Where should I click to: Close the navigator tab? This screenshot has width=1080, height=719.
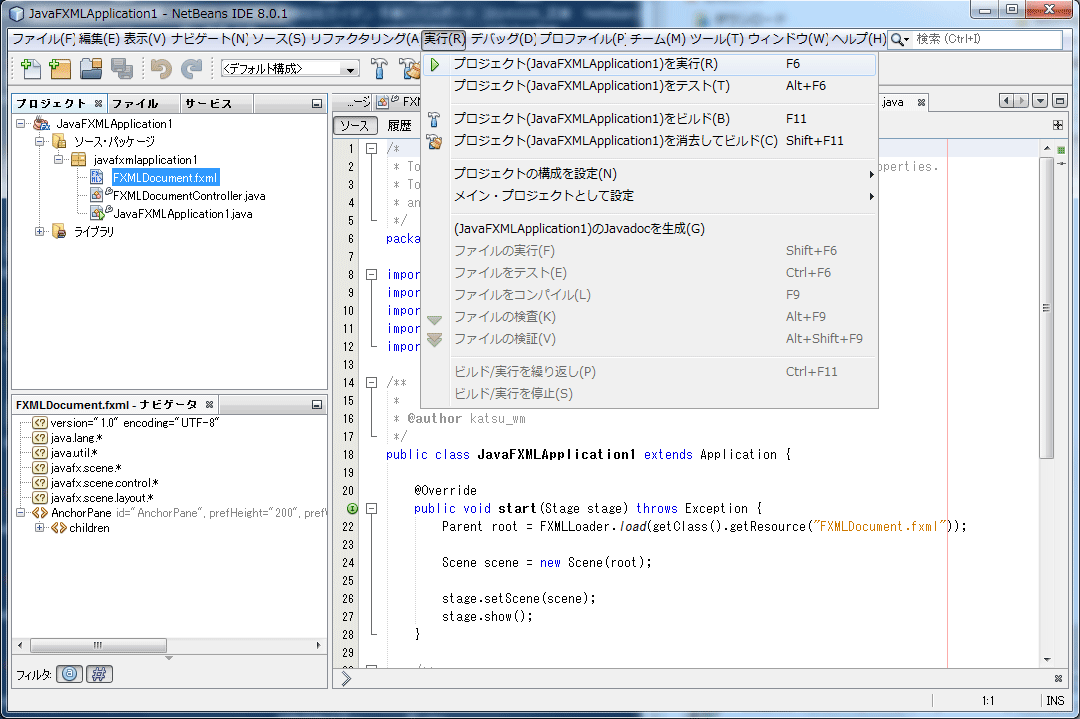pyautogui.click(x=209, y=404)
